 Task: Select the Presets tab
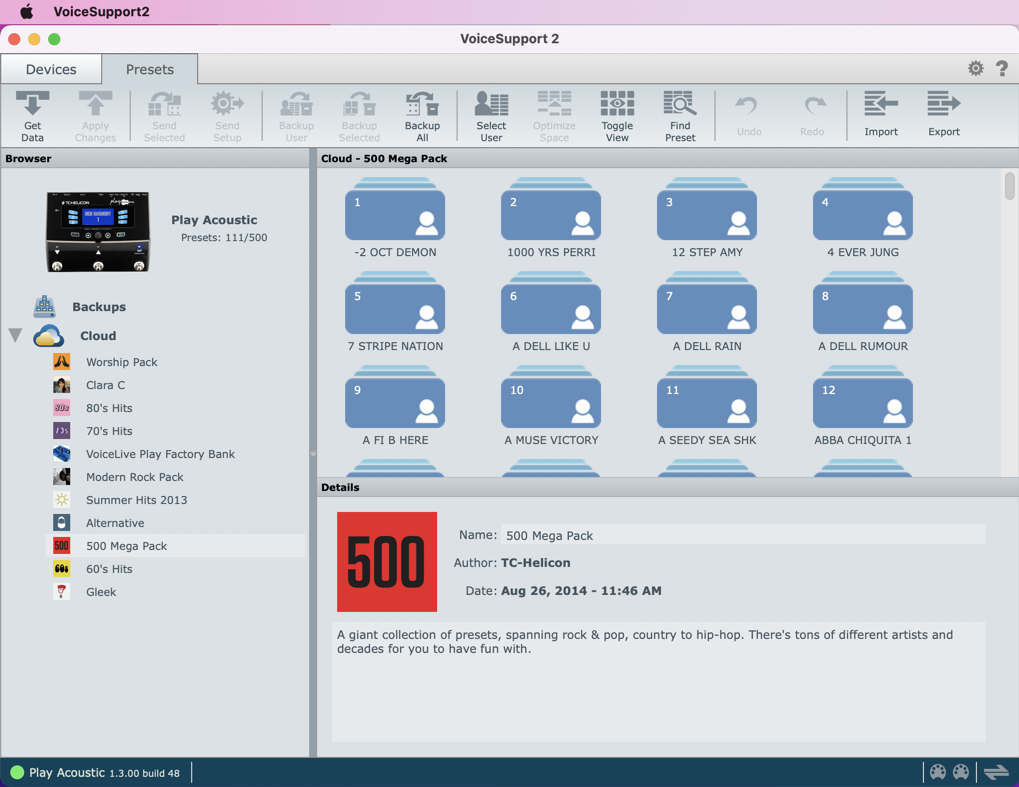click(x=150, y=69)
